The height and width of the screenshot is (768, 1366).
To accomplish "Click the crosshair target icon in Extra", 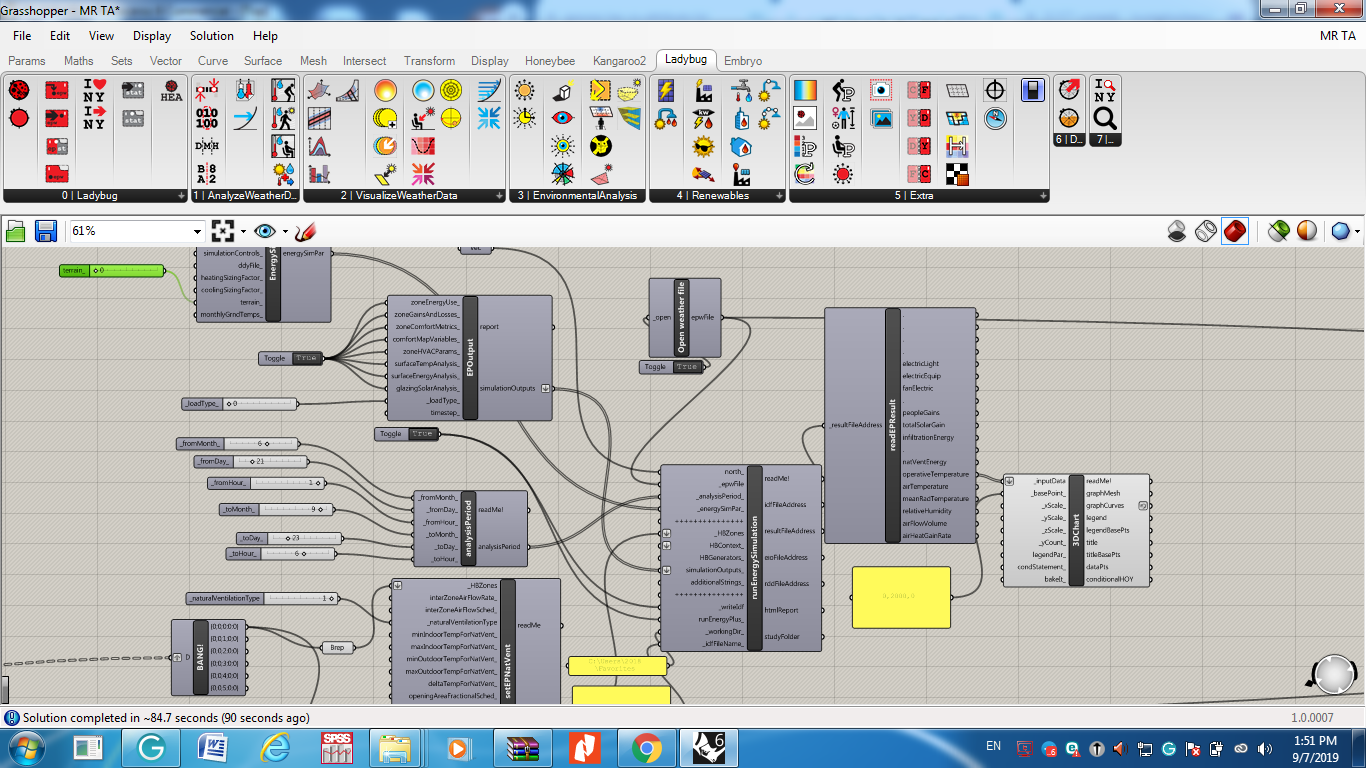I will (995, 91).
